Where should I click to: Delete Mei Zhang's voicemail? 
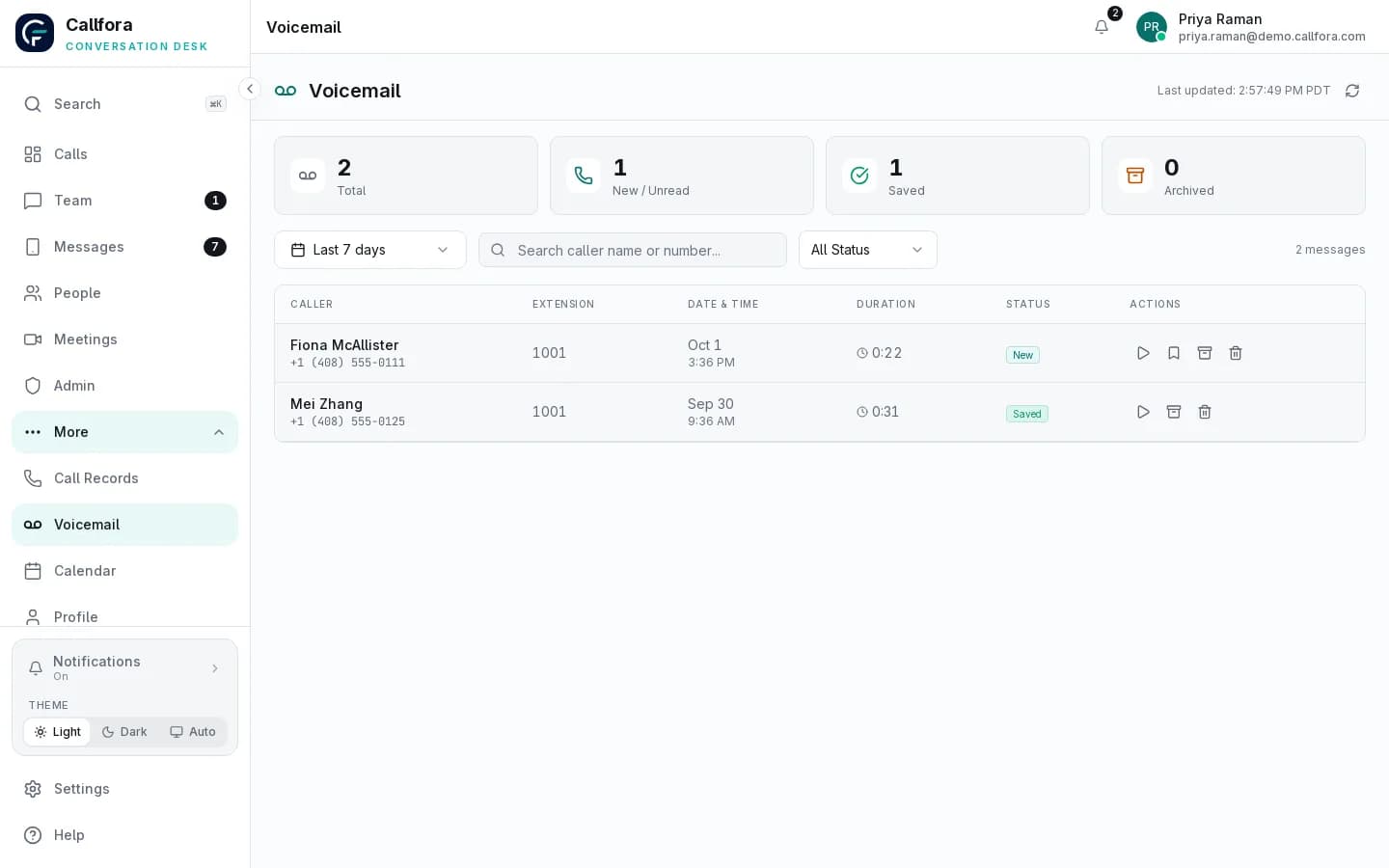click(x=1205, y=412)
